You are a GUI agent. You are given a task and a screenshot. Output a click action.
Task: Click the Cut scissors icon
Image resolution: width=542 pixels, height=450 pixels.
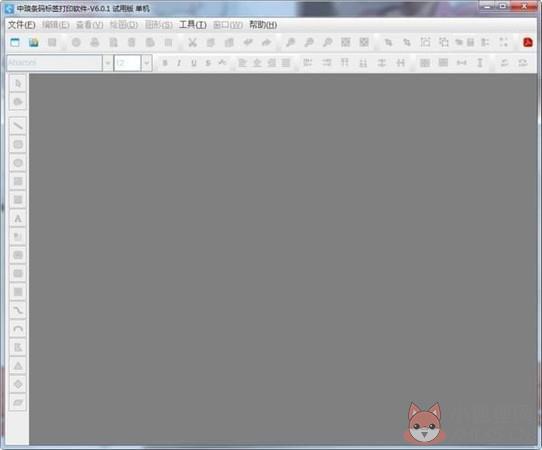pos(192,43)
